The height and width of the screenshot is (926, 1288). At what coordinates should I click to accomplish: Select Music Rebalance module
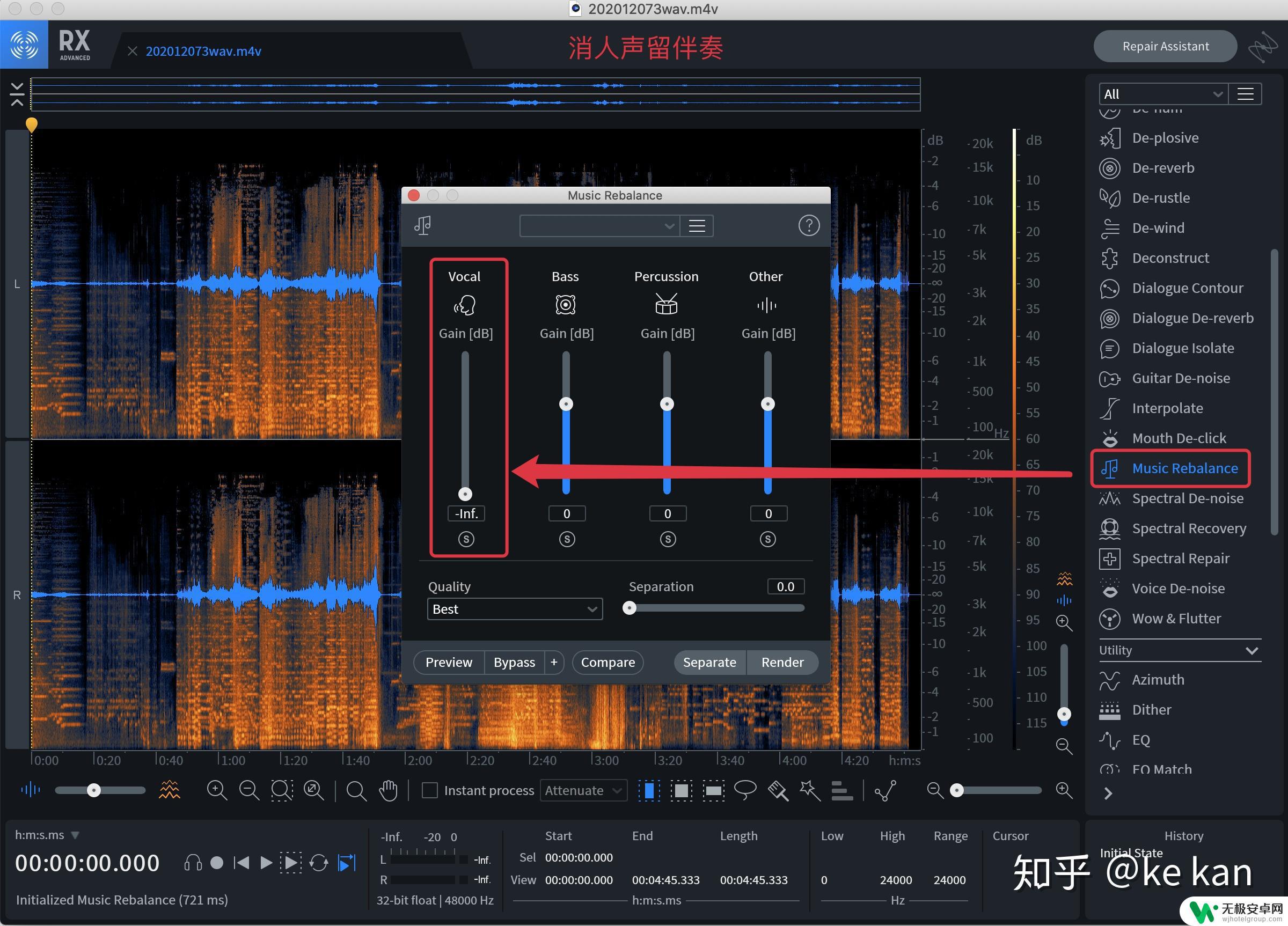(x=1170, y=468)
